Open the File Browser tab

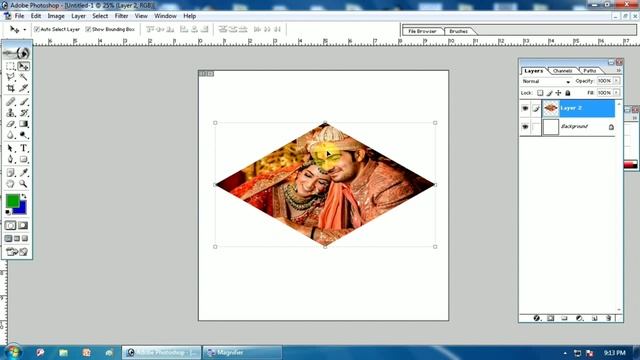coord(422,31)
